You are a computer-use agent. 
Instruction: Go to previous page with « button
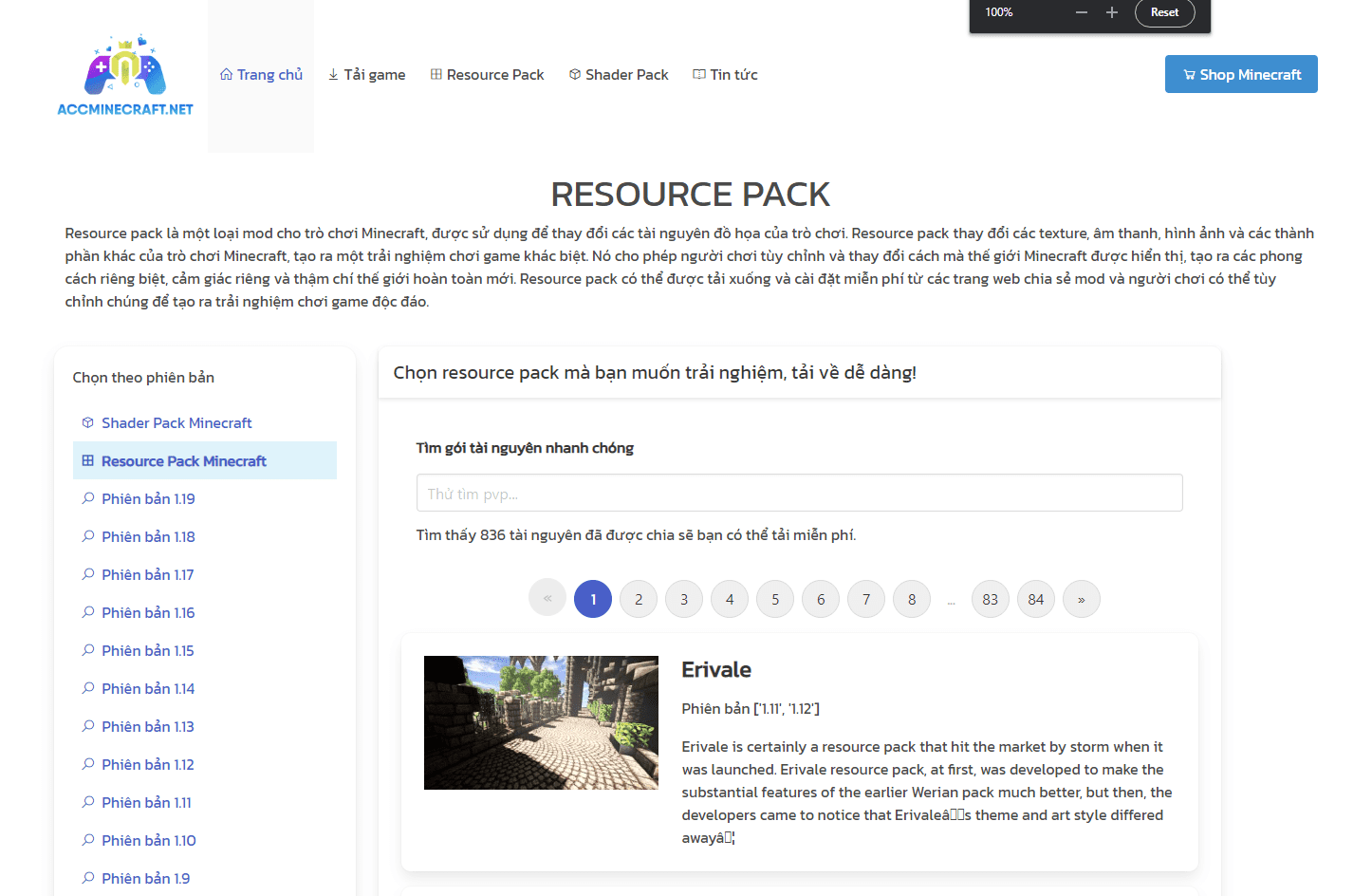pos(547,599)
